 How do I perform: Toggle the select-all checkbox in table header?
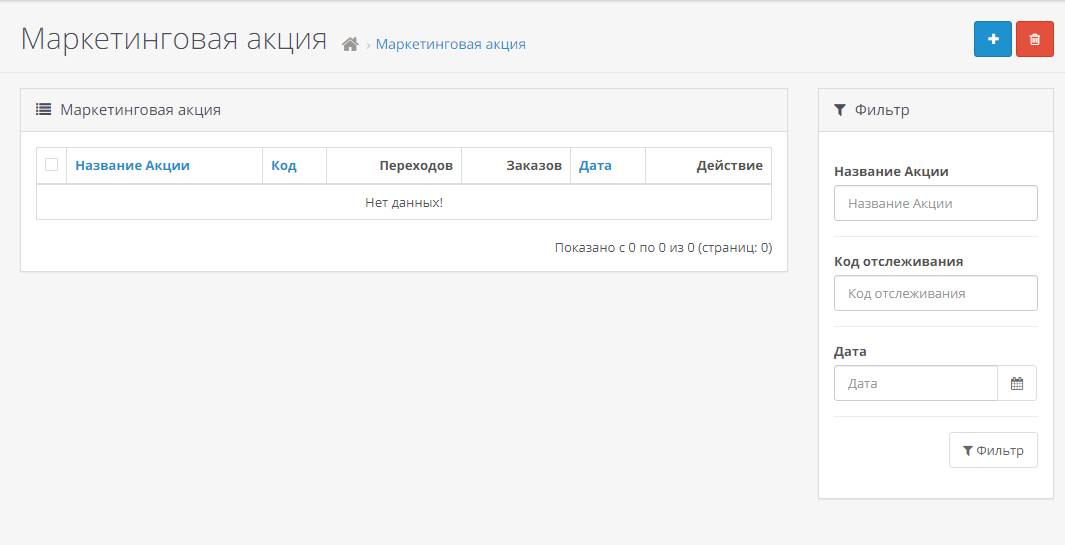pyautogui.click(x=51, y=165)
